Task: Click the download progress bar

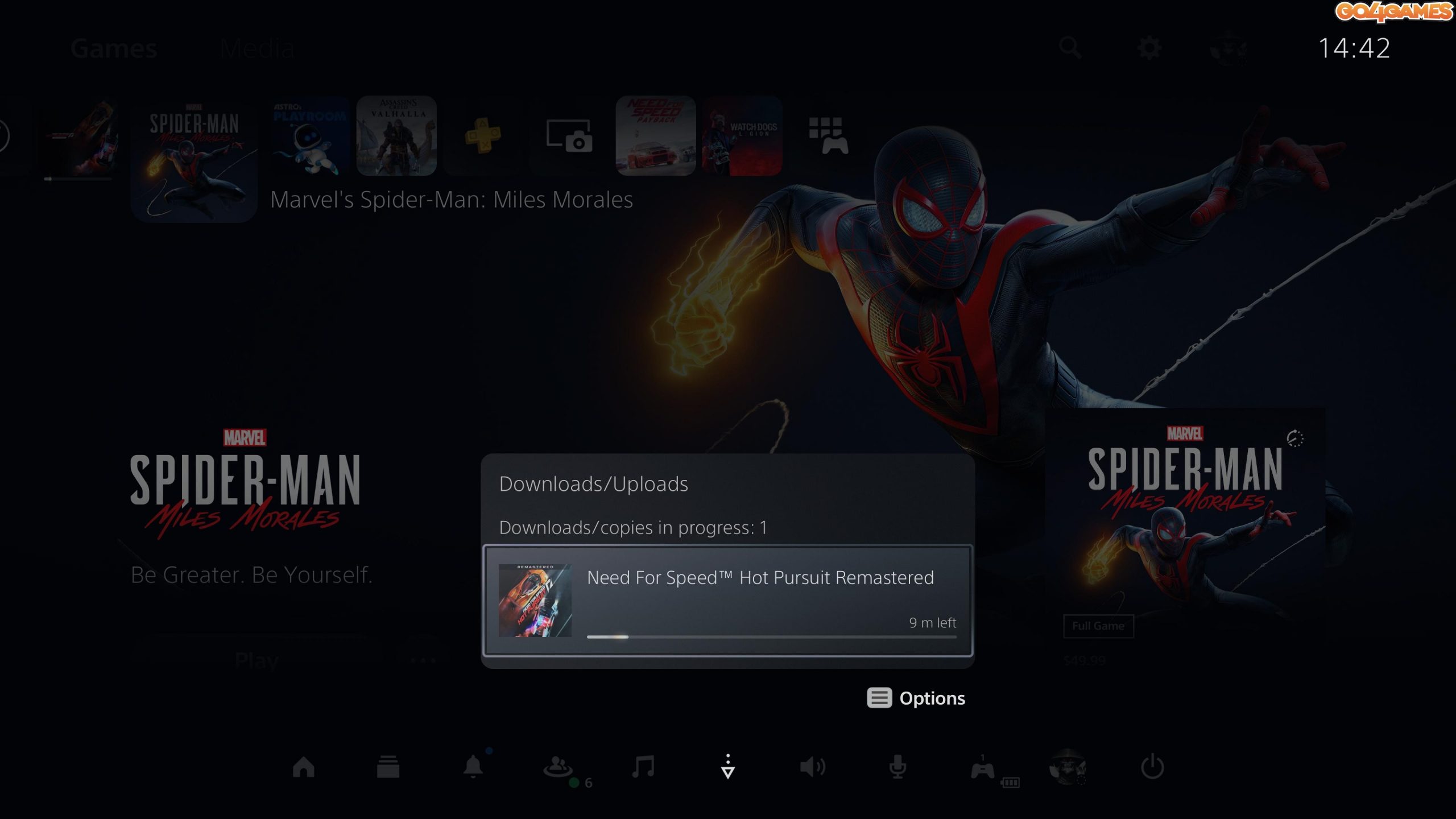Action: point(772,637)
